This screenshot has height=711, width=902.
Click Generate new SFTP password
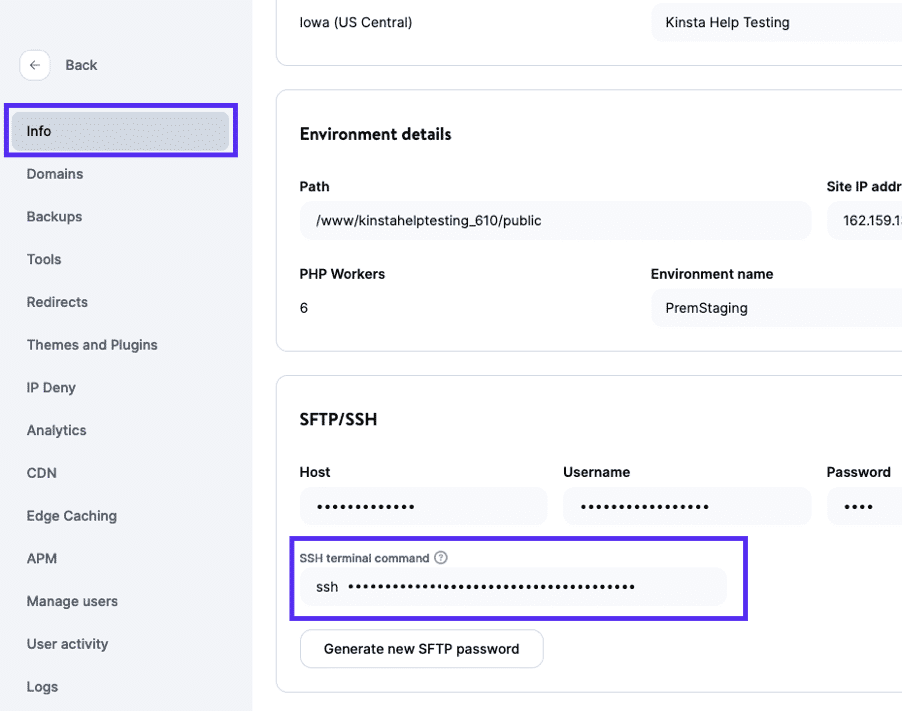click(421, 648)
